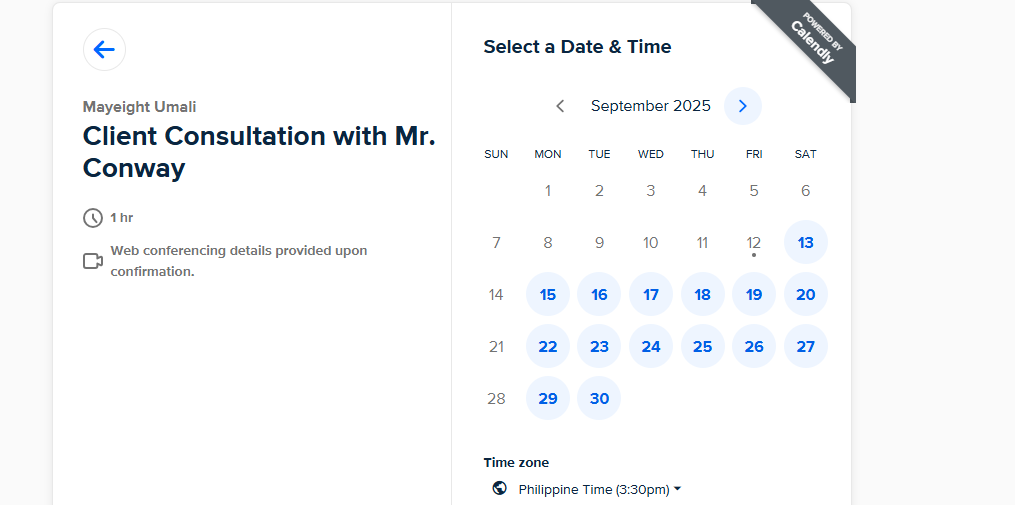
Task: Select Wednesday the 17th
Action: coord(651,295)
